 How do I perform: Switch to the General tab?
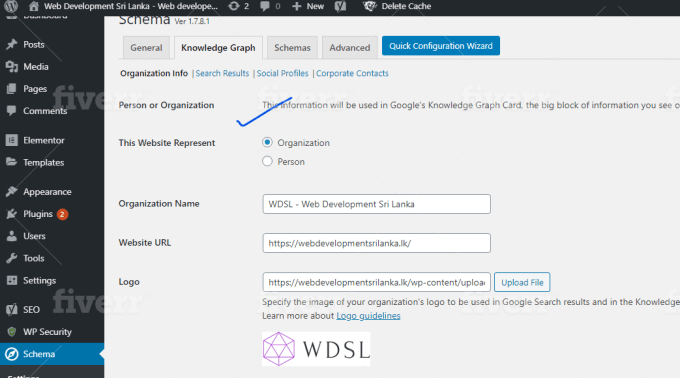pyautogui.click(x=146, y=48)
